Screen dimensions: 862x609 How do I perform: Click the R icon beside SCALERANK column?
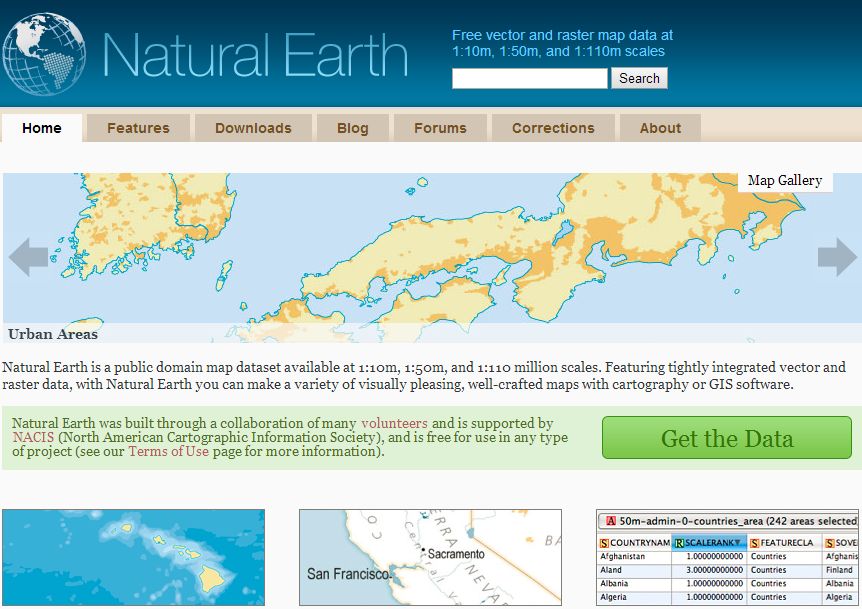point(679,543)
